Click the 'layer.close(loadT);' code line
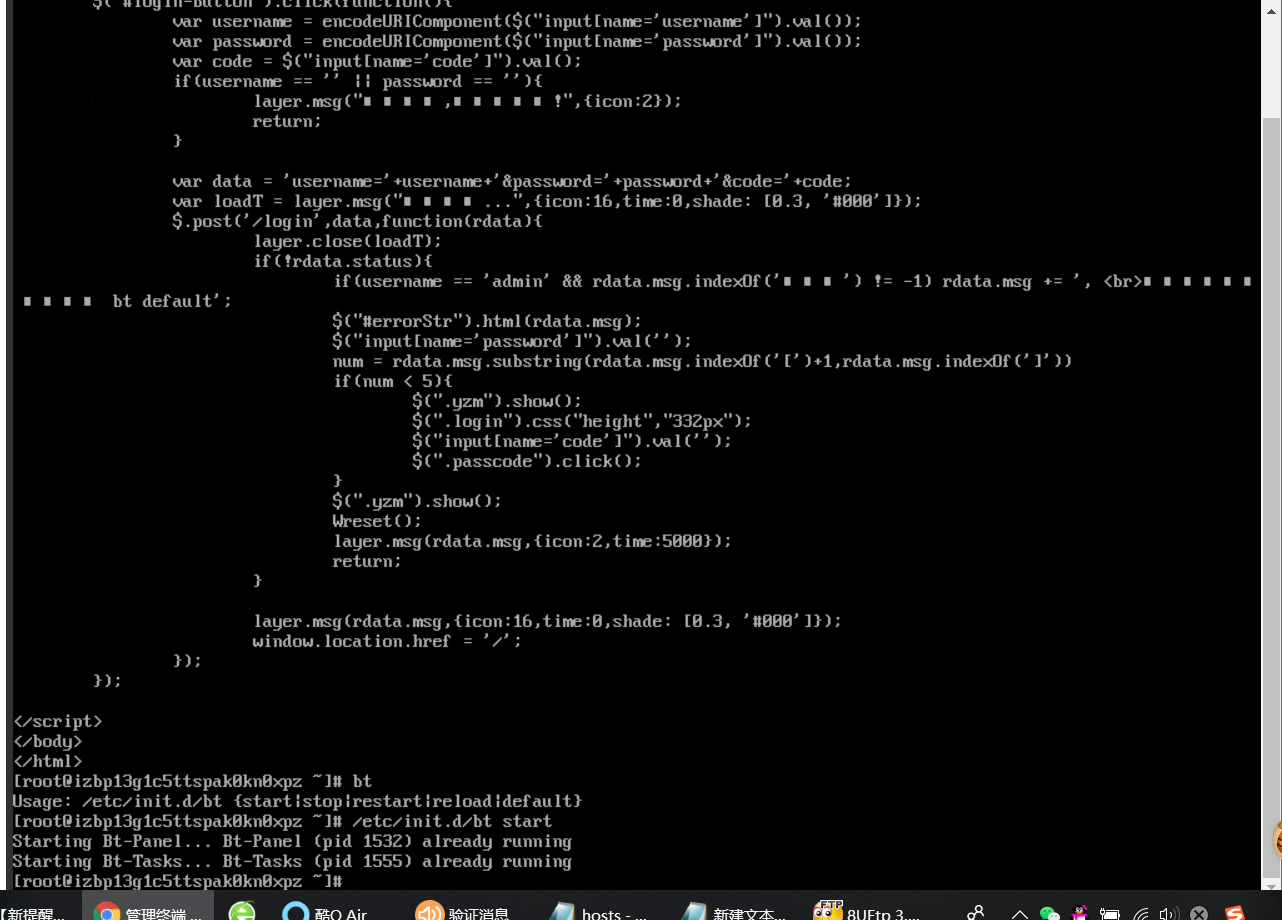The height and width of the screenshot is (920, 1282). click(x=347, y=241)
